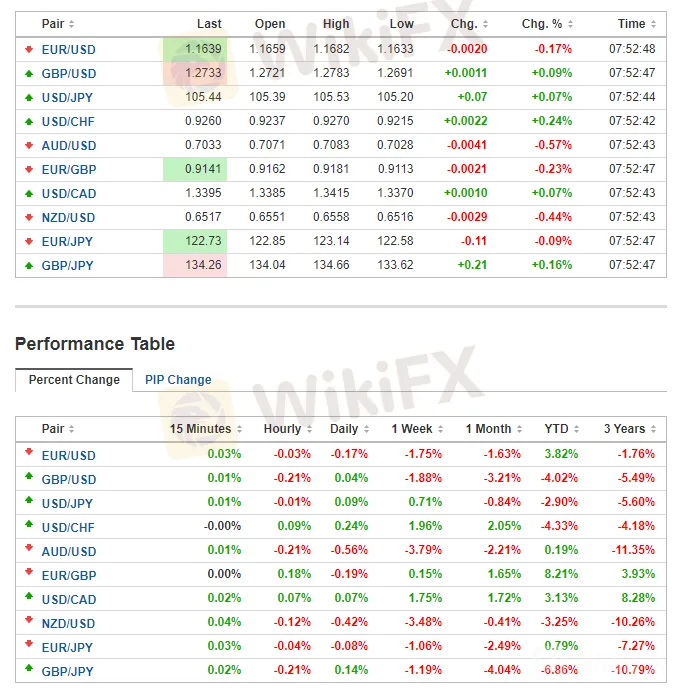Select the Percent Change tab
Screen dimensions: 677x696
click(x=74, y=380)
